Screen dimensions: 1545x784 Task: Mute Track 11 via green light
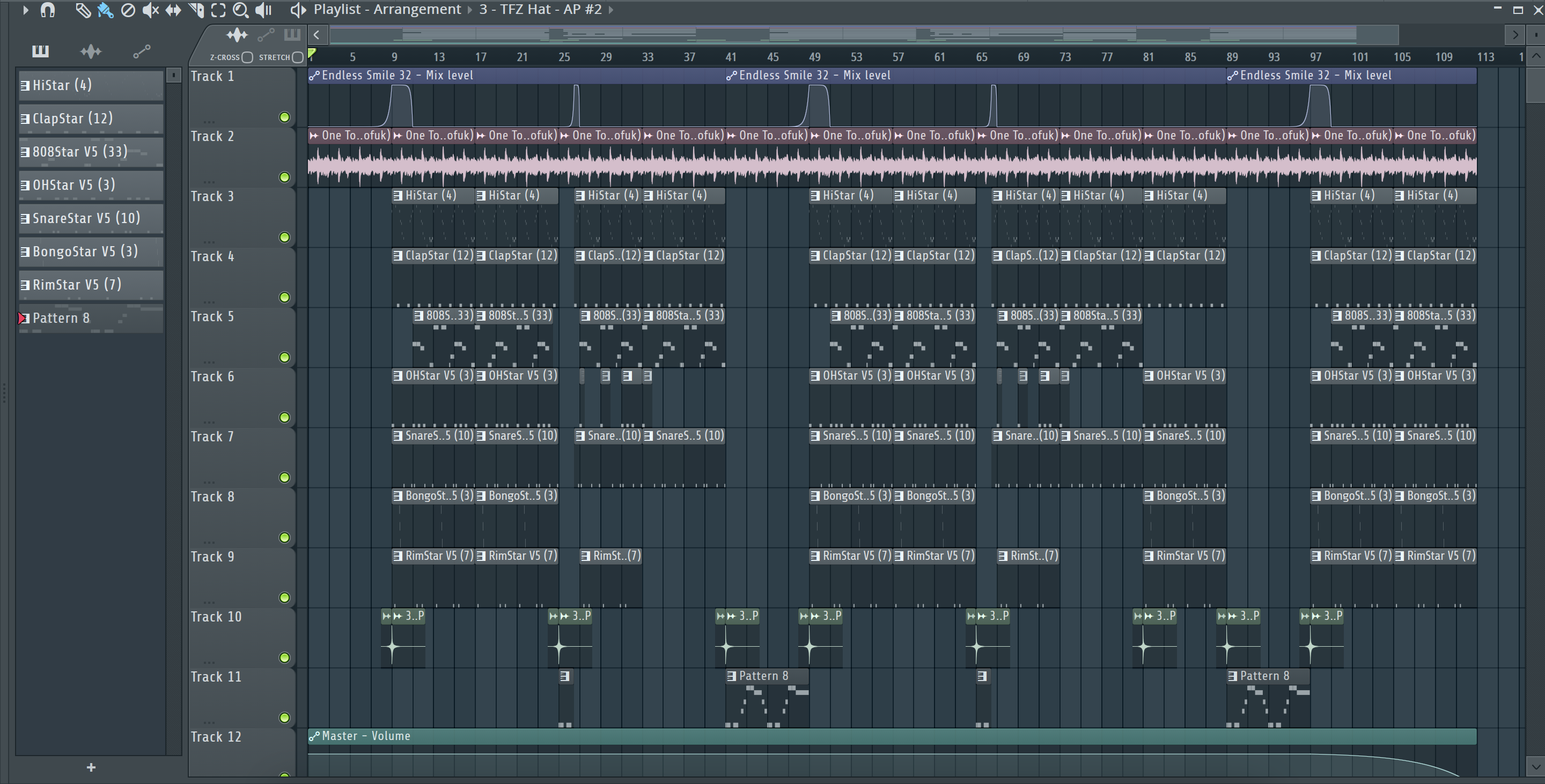(285, 718)
